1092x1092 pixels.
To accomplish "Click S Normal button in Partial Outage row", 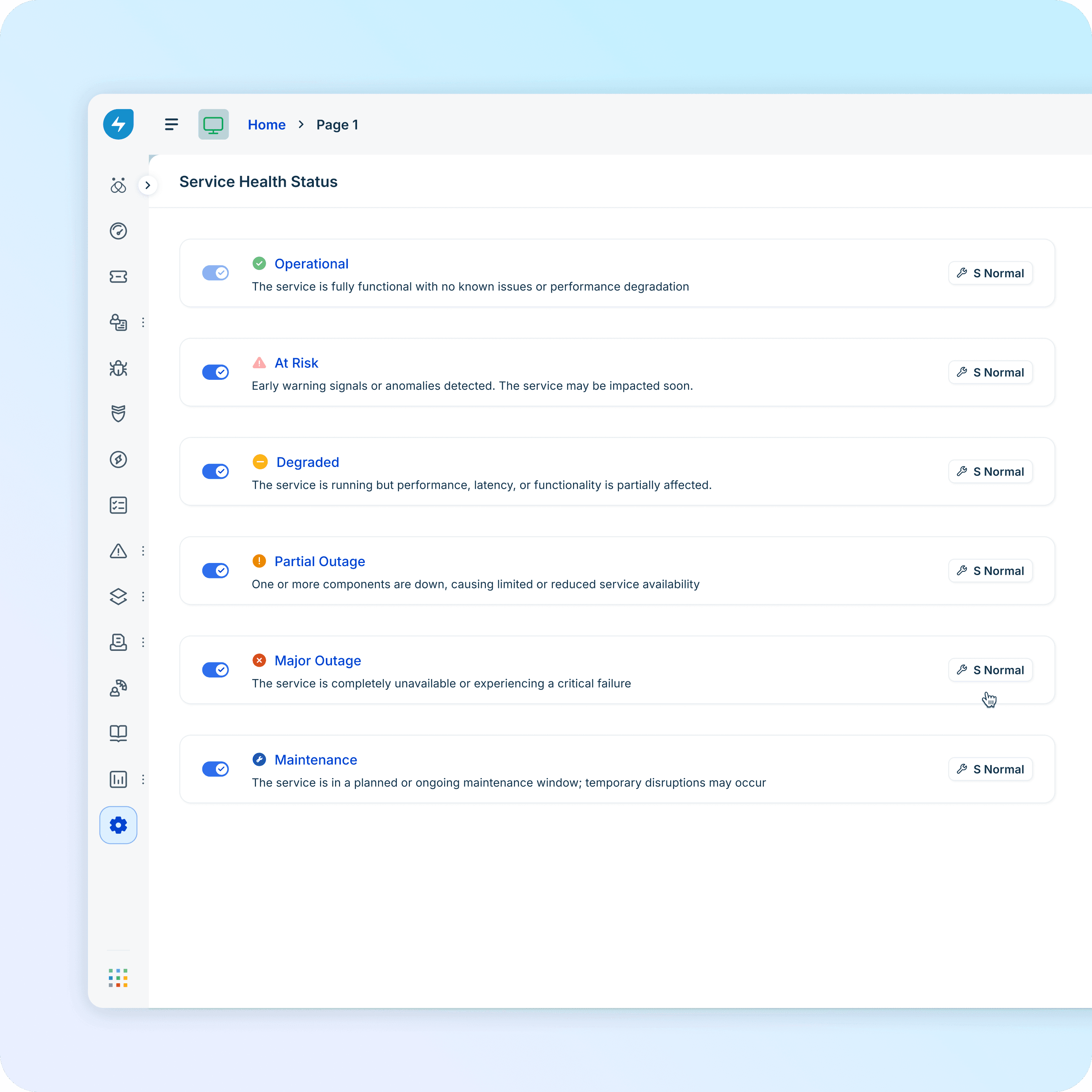I will tap(990, 571).
